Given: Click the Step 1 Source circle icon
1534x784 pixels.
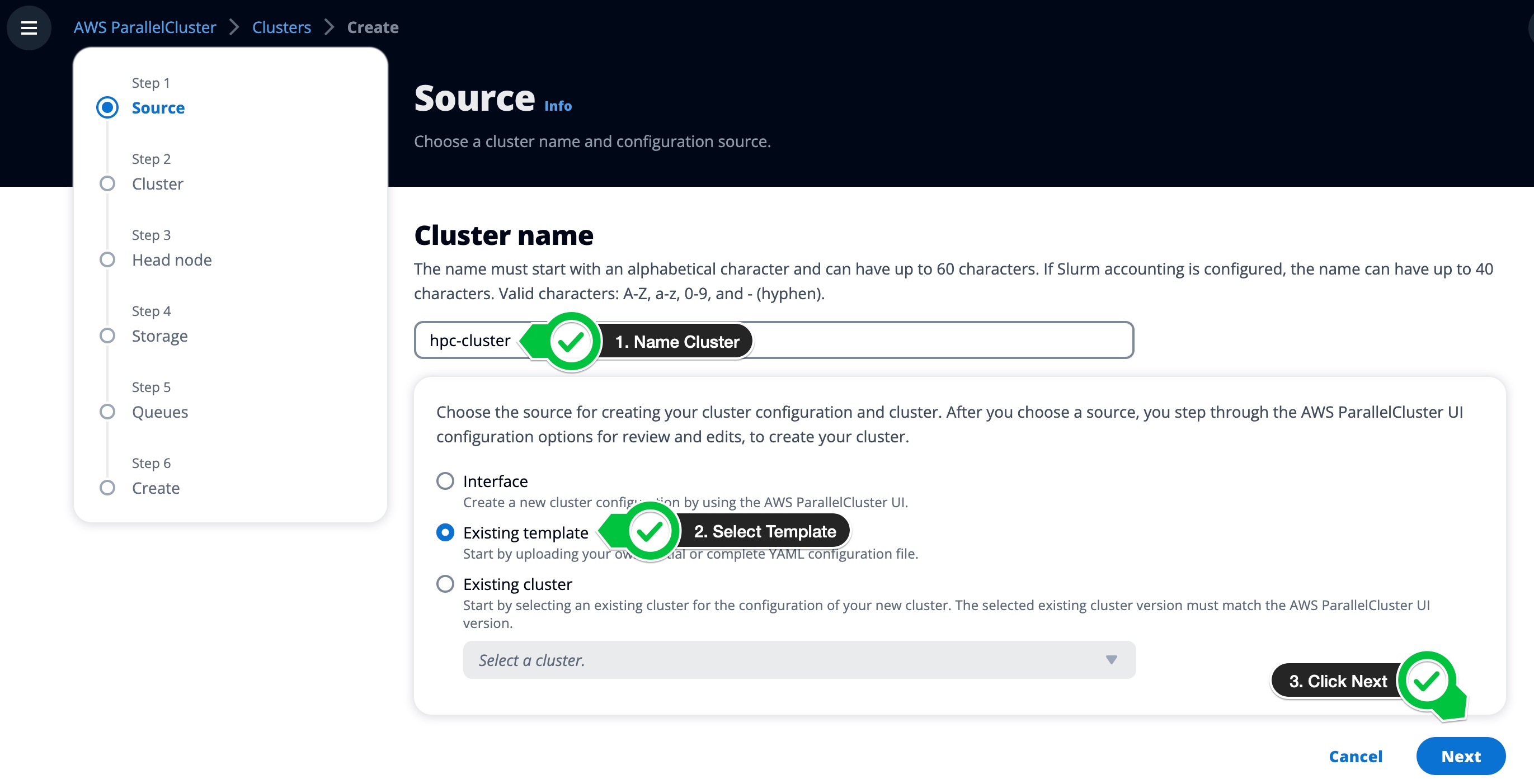Looking at the screenshot, I should (107, 106).
